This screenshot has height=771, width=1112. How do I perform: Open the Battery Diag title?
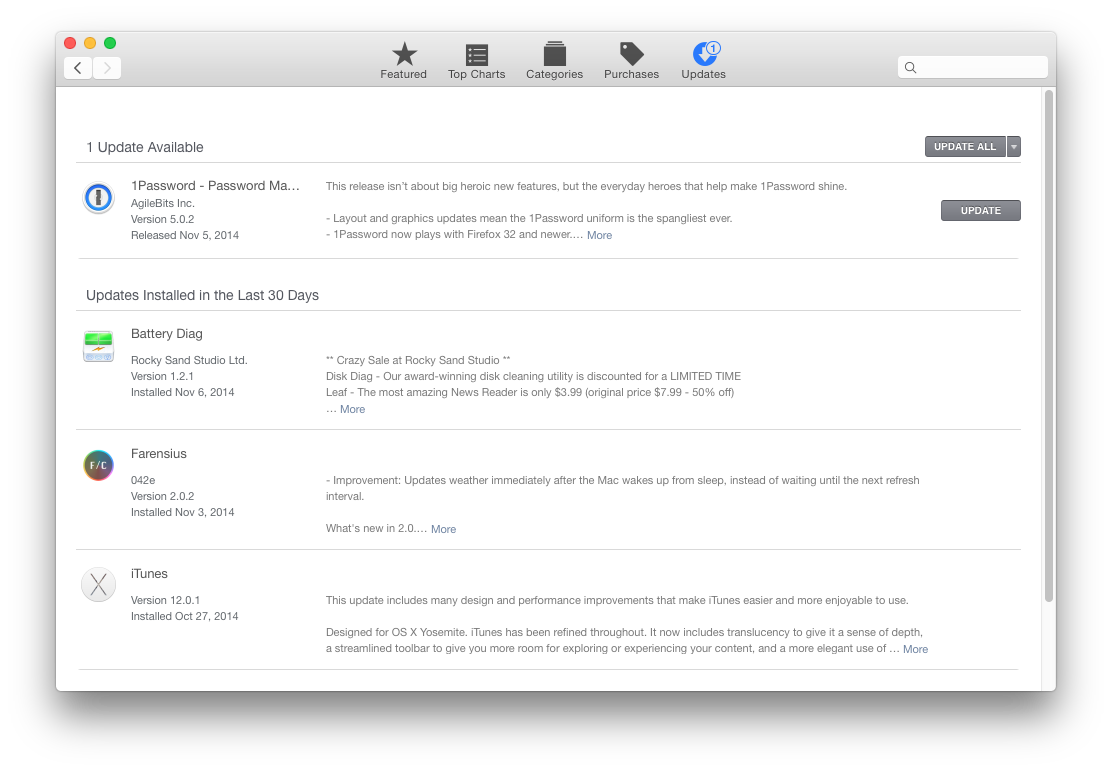(167, 334)
